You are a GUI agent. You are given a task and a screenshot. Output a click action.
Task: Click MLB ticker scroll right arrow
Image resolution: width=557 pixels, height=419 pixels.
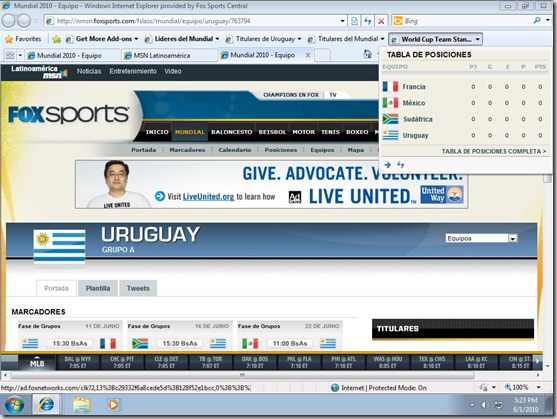click(537, 361)
